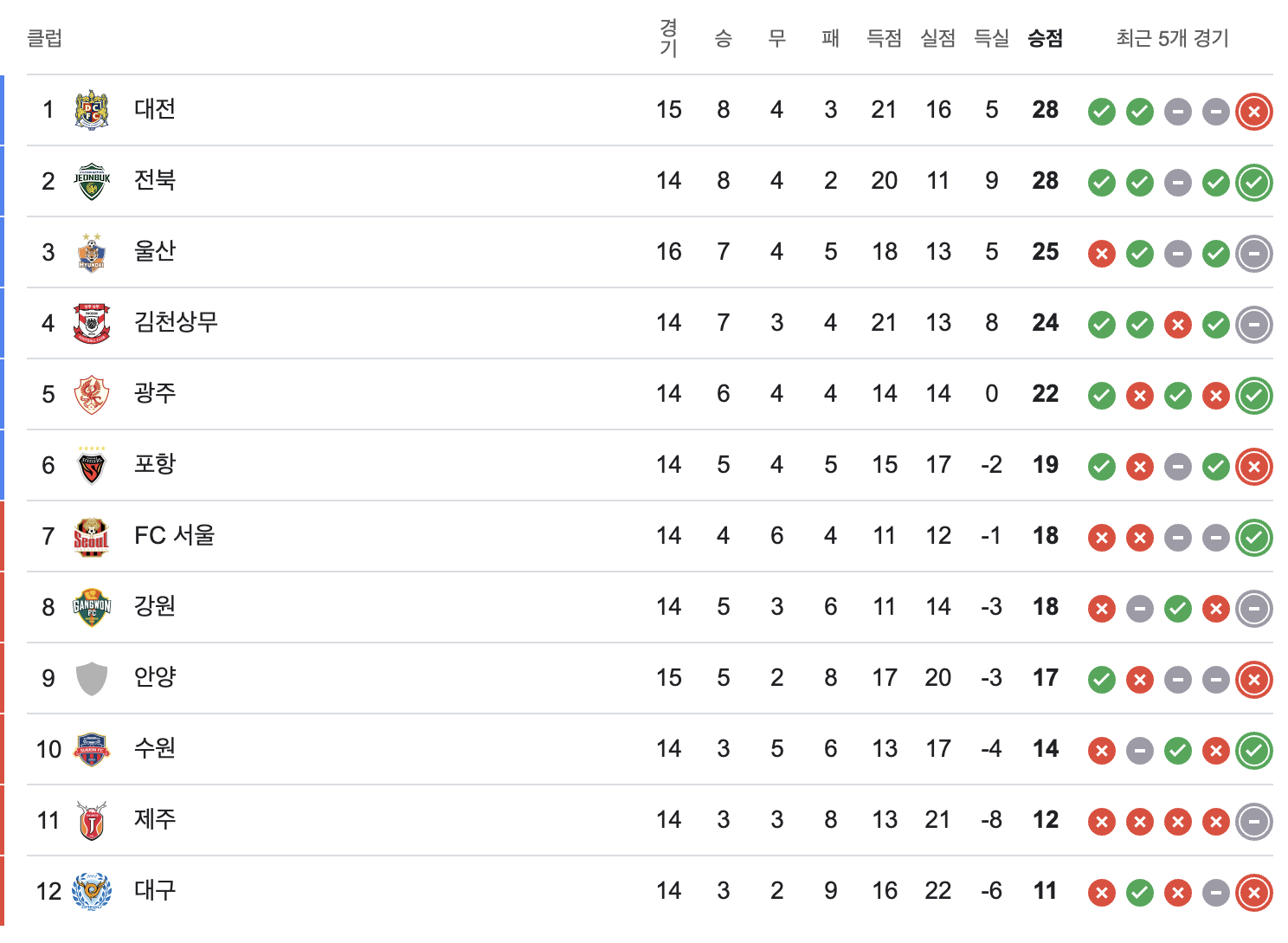Screen dimensions: 1288x943
Task: Click the 대구 team name row
Action: coord(649,891)
